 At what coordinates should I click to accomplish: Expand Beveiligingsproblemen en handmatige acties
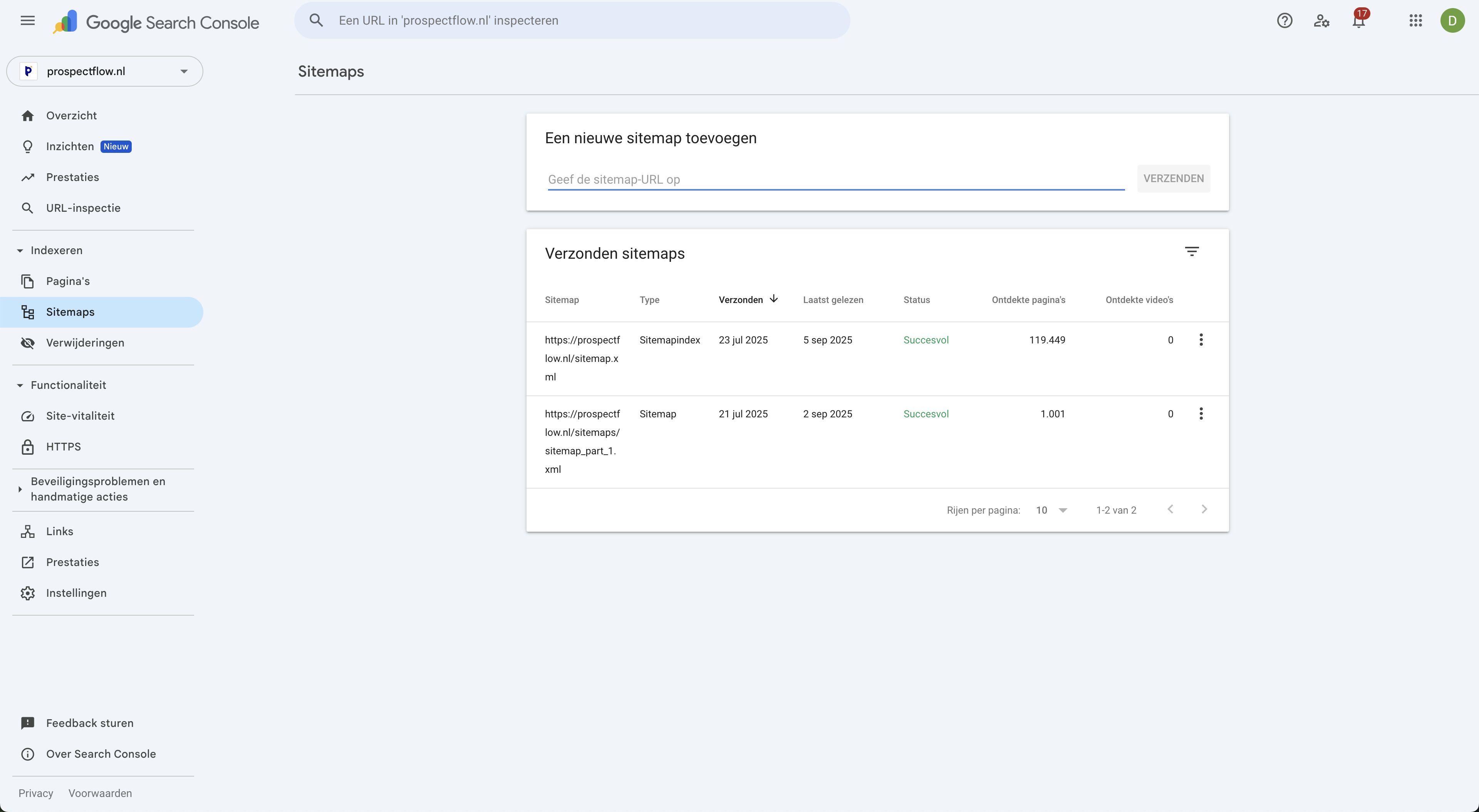click(98, 489)
